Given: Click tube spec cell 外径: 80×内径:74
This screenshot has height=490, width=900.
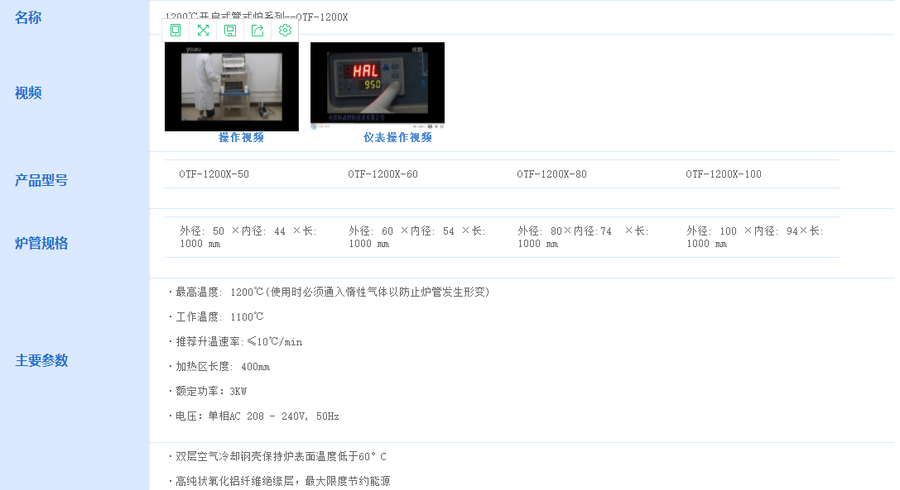Looking at the screenshot, I should (583, 238).
